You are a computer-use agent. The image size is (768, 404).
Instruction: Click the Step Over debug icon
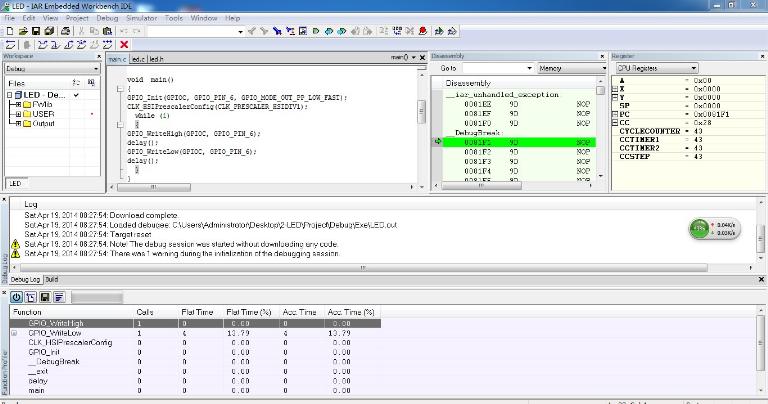coord(43,45)
